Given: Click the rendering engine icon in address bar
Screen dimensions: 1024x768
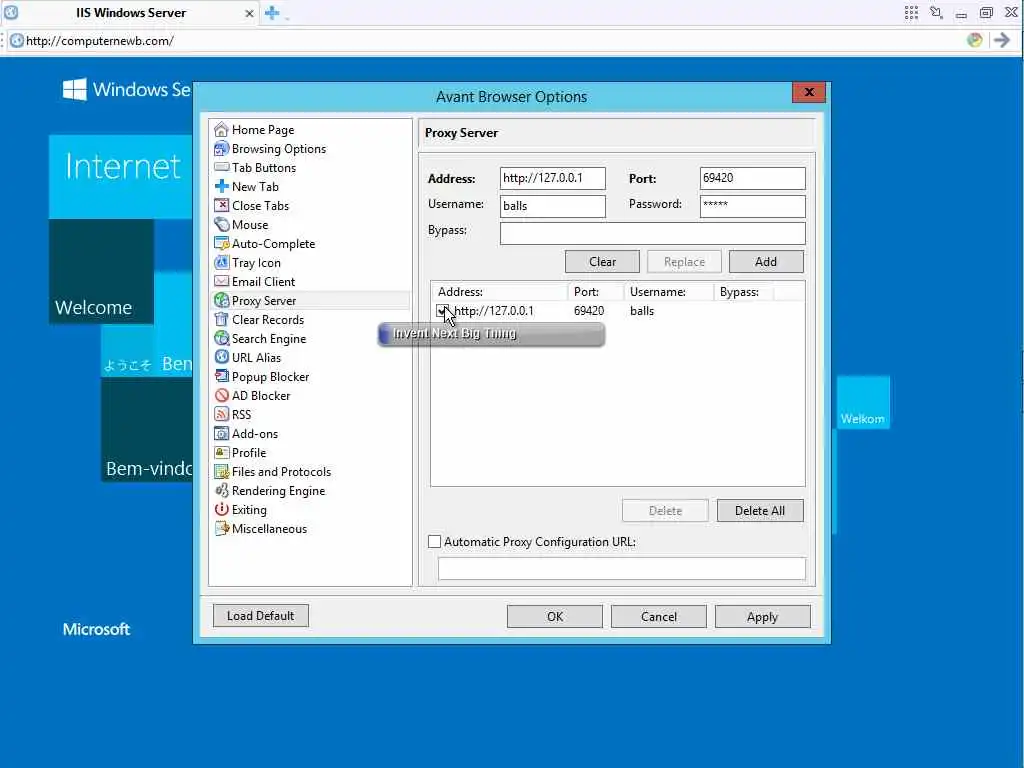Looking at the screenshot, I should 974,40.
